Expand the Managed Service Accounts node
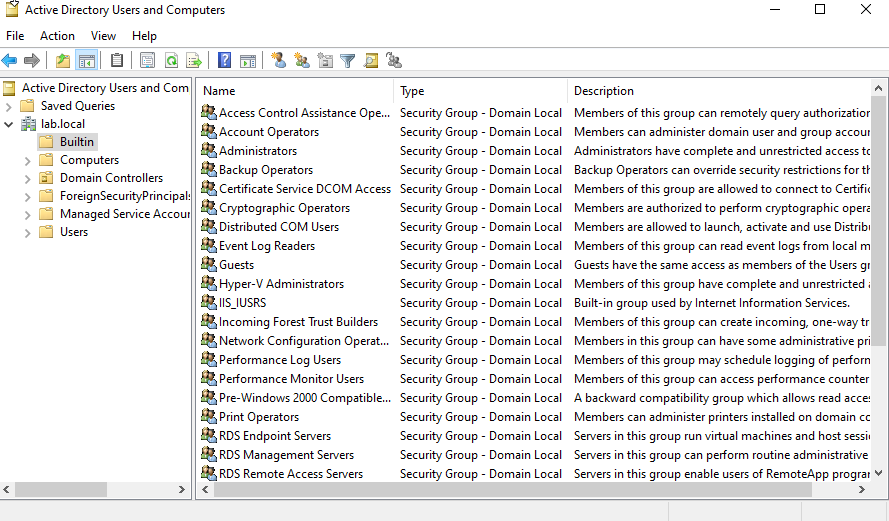 click(x=27, y=214)
